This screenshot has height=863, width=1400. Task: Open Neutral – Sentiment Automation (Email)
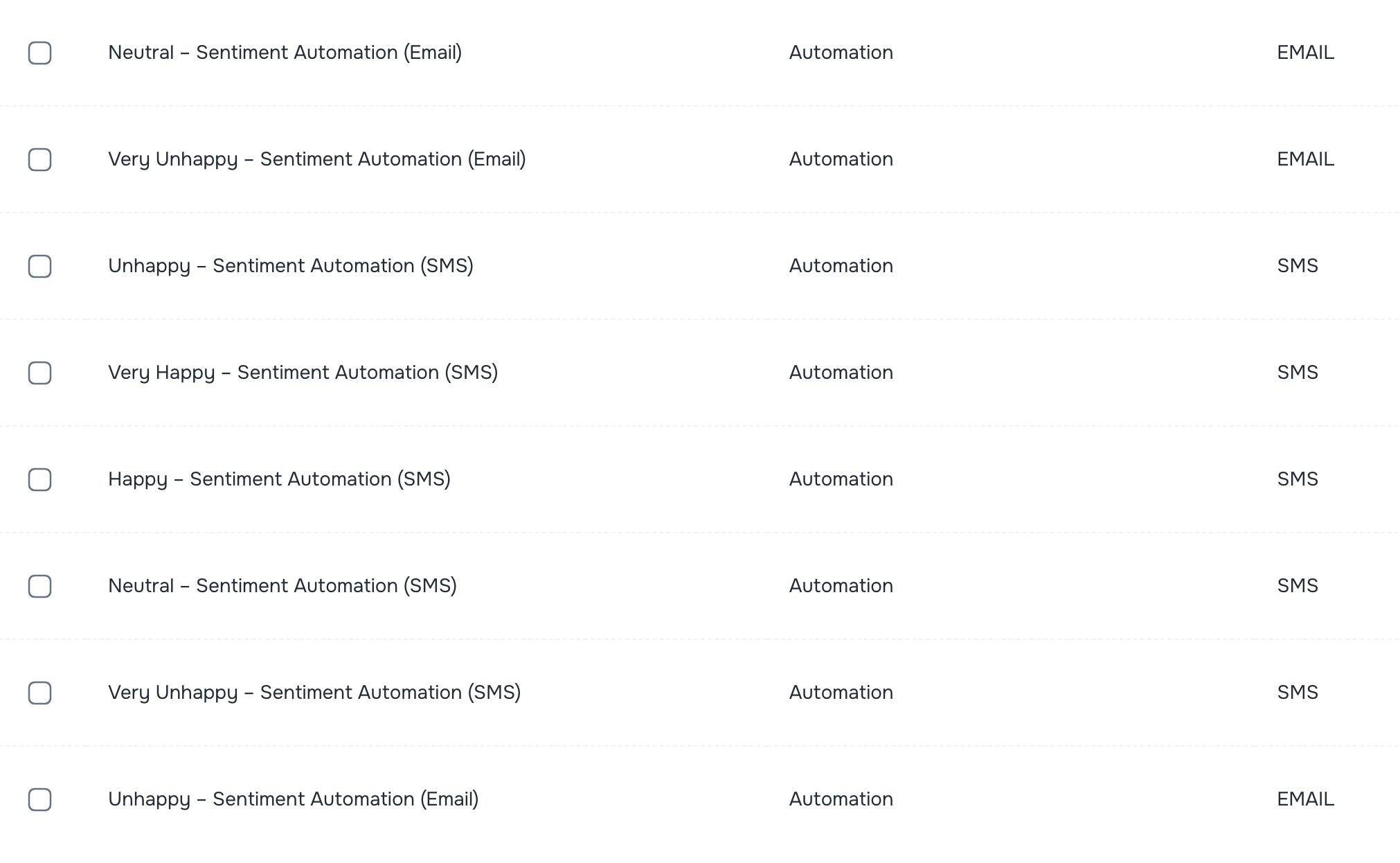[x=285, y=53]
